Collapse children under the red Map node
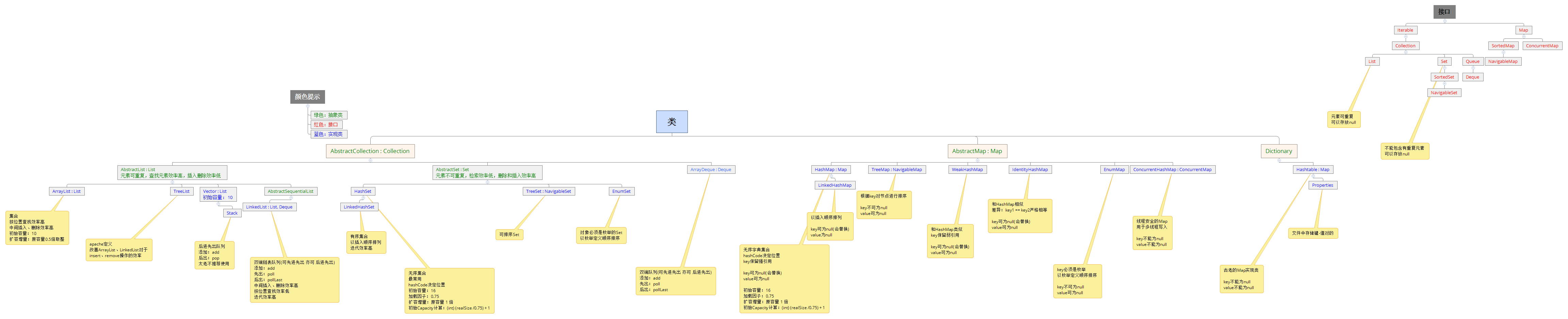The image size is (1568, 319). tap(1523, 36)
